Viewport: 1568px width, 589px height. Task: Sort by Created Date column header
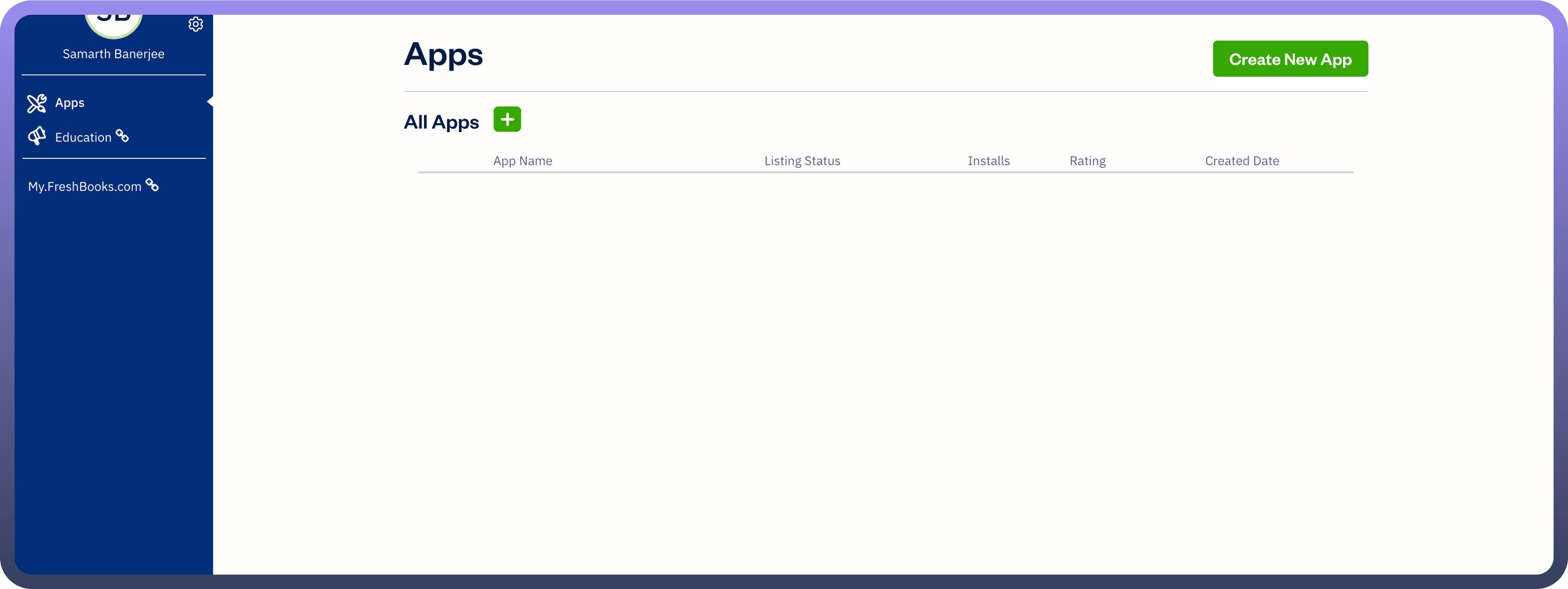[x=1242, y=161]
